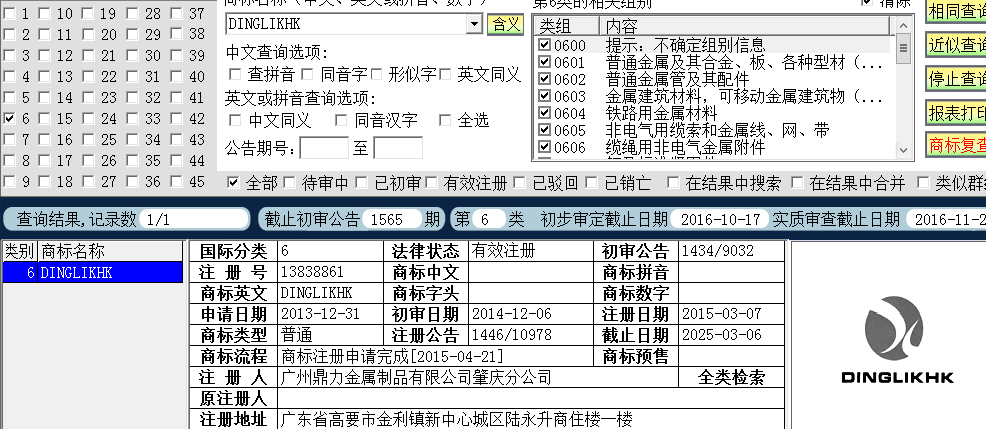This screenshot has height=429, width=986.
Task: Uncheck group 0602 checkbox
Action: click(x=545, y=79)
